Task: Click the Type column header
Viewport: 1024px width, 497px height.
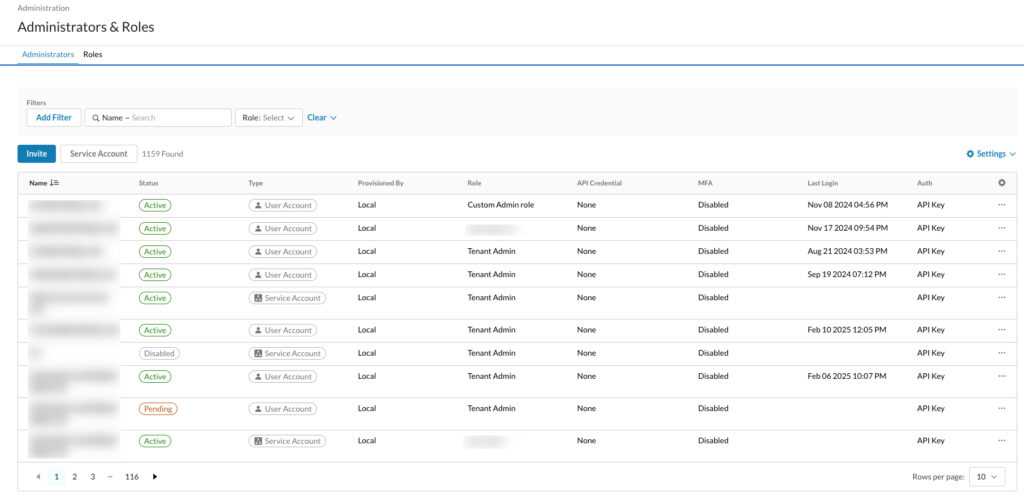Action: click(255, 184)
